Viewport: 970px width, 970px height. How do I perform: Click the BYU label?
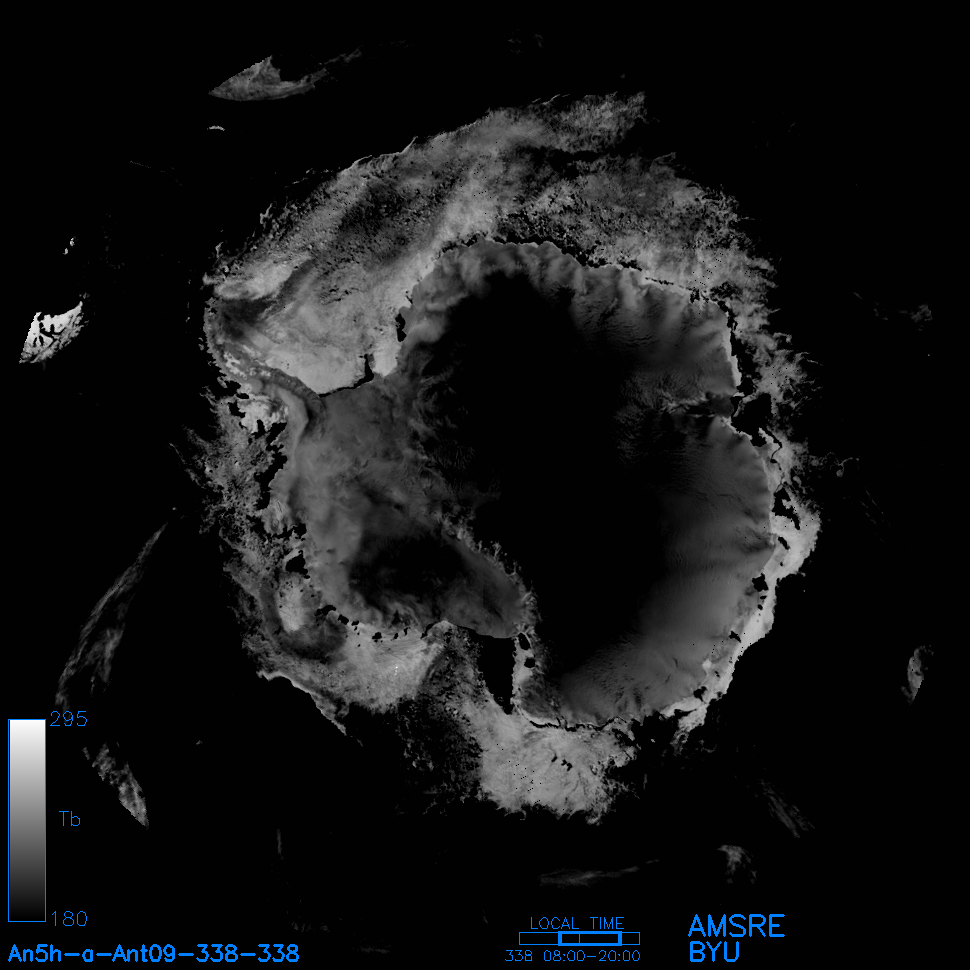click(714, 952)
